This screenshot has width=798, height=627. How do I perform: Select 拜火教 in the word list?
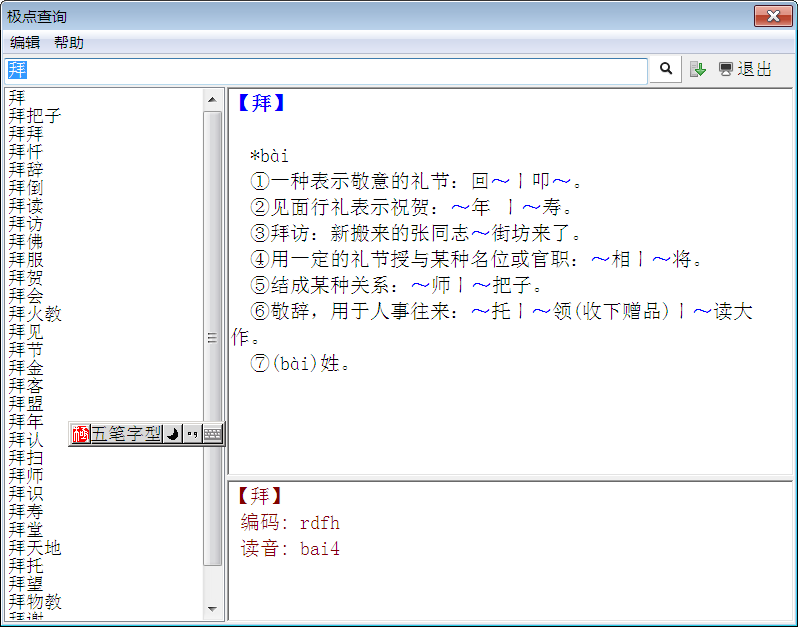point(35,314)
